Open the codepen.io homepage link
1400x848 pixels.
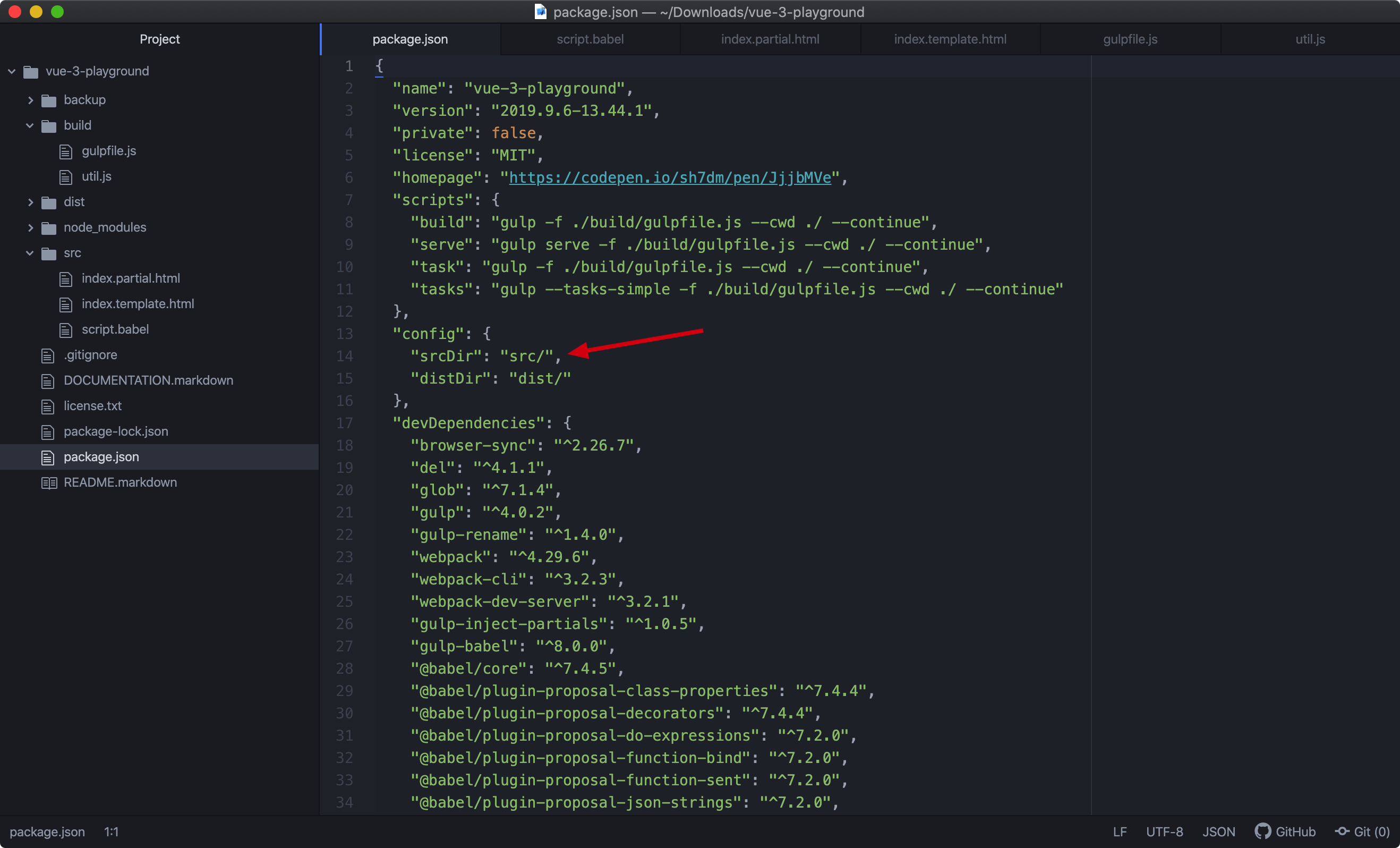(669, 178)
